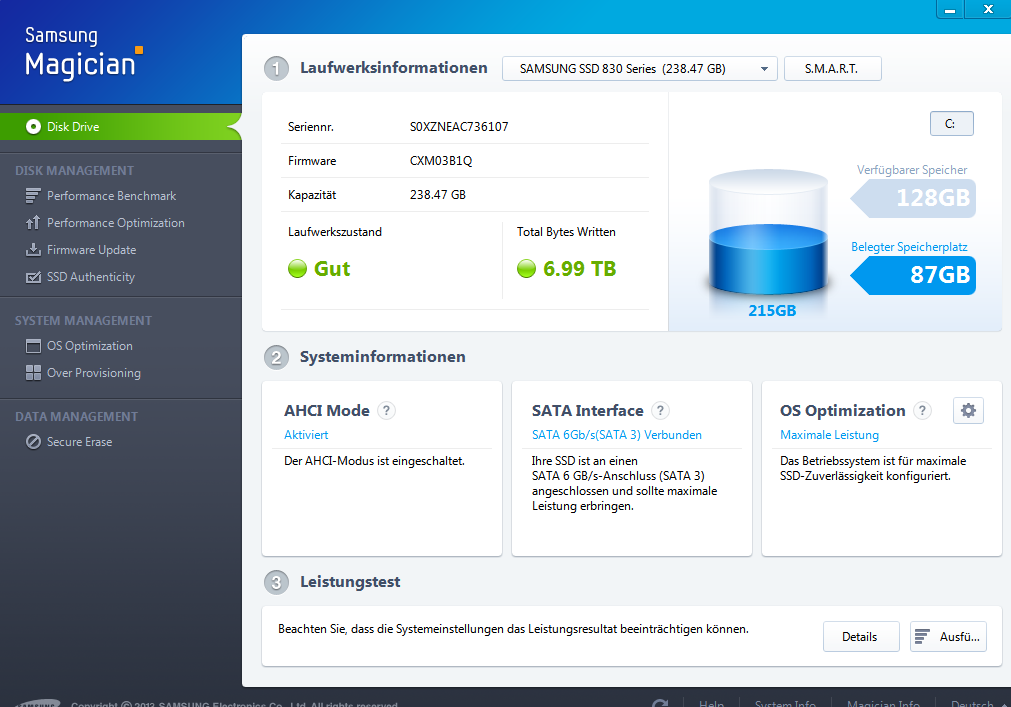This screenshot has height=707, width=1011.
Task: Click the Systeminformationen heading
Action: 382,356
